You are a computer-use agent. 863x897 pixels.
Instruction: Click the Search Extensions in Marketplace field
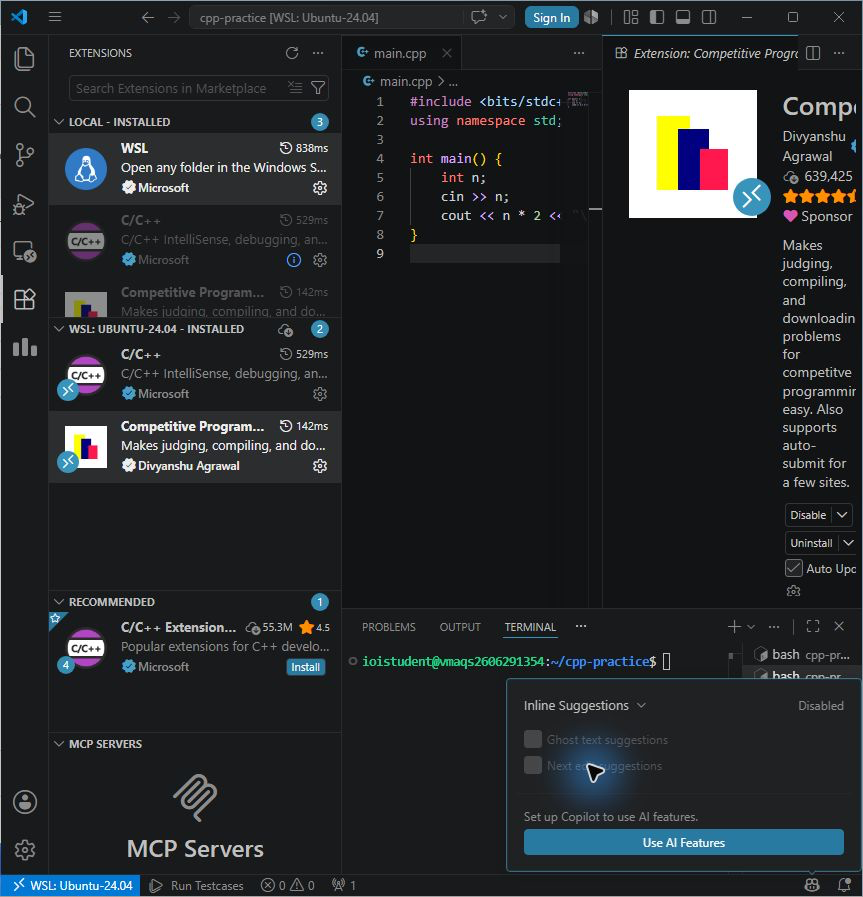point(198,88)
